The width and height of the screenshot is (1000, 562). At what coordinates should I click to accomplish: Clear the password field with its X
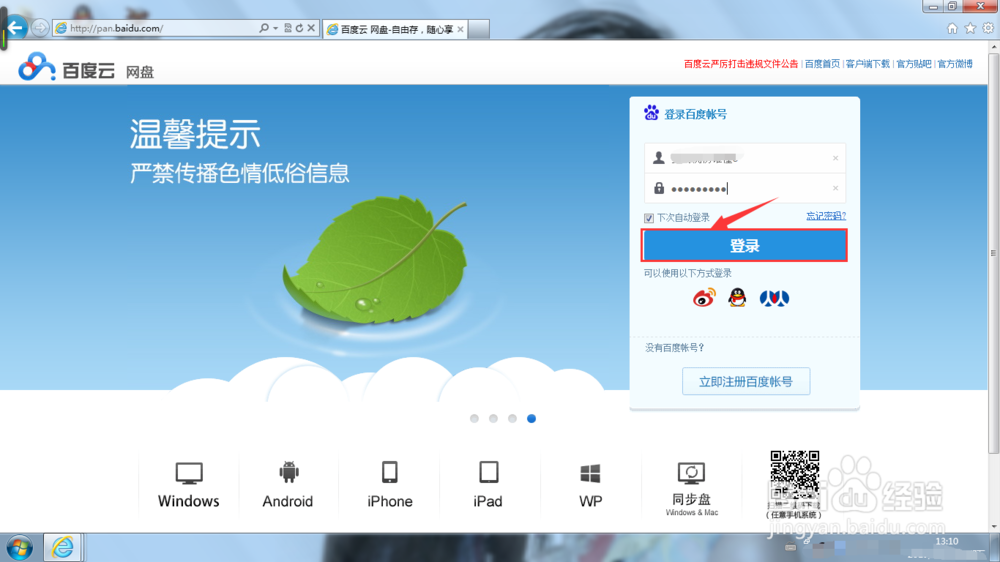point(835,188)
